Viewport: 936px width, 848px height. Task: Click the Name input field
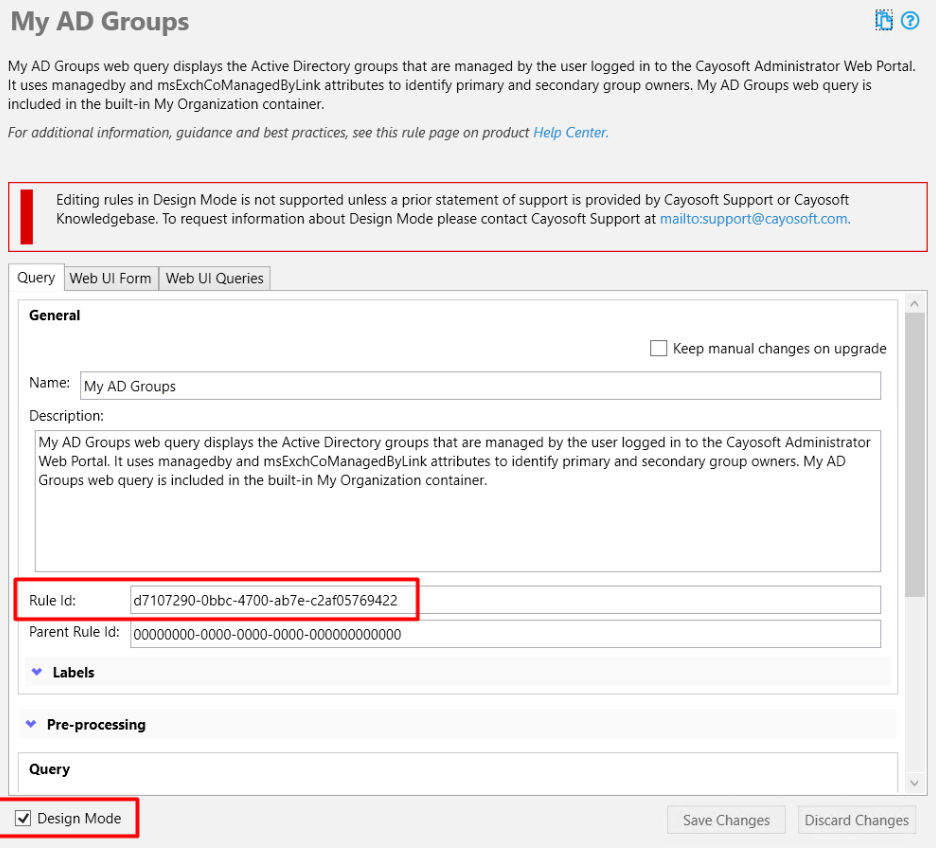click(480, 386)
